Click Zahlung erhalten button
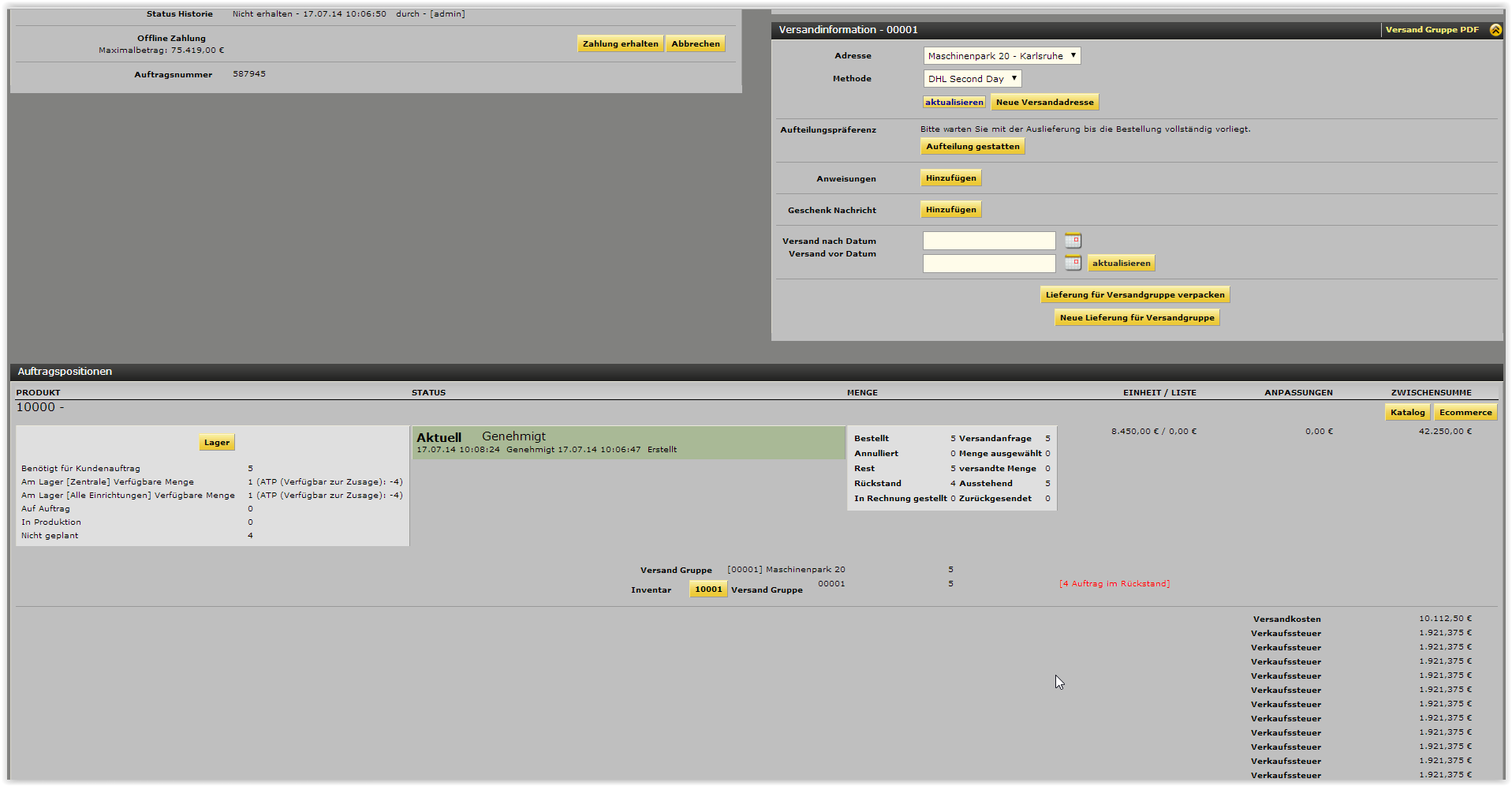This screenshot has height=786, width=1512. 620,44
